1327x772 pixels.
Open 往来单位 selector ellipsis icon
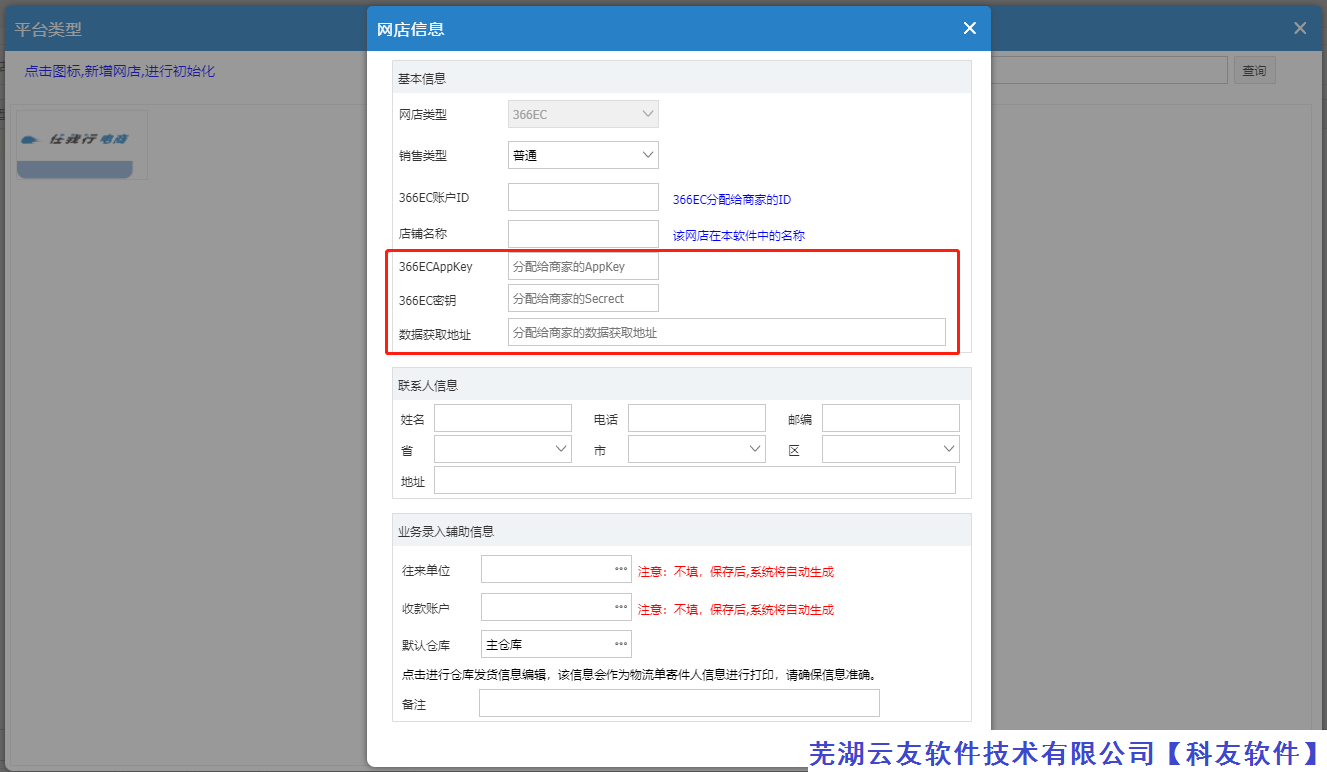click(621, 569)
